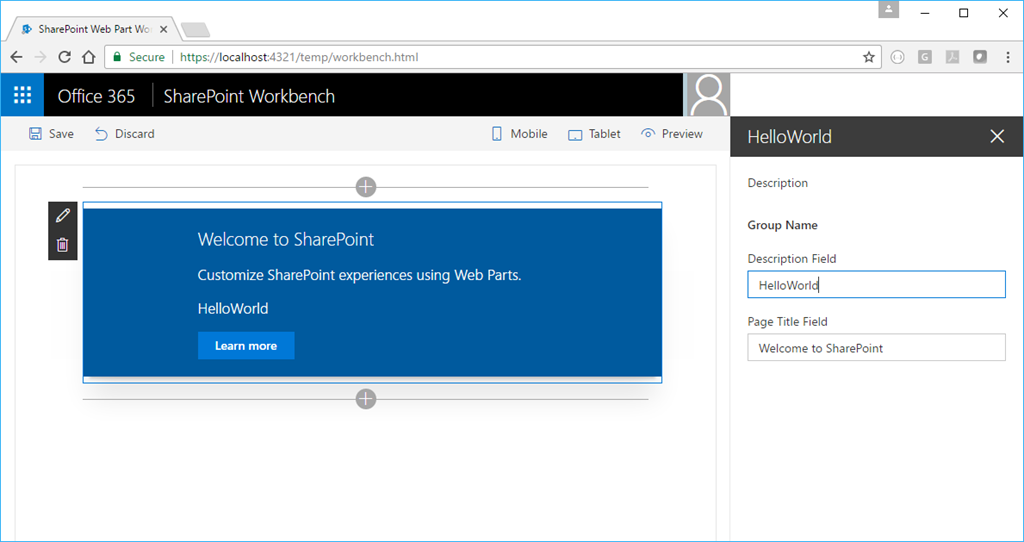Add a web part below HelloWorld
The width and height of the screenshot is (1024, 542).
366,399
